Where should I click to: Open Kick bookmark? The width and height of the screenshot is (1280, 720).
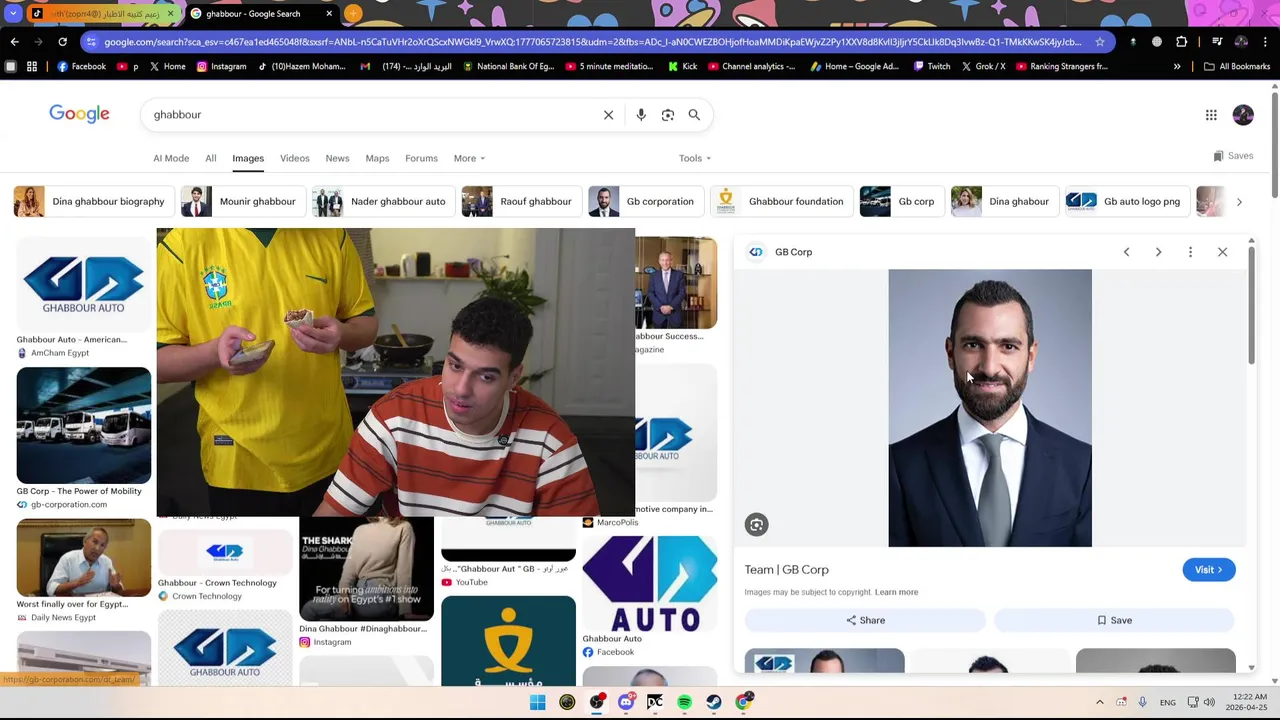682,67
